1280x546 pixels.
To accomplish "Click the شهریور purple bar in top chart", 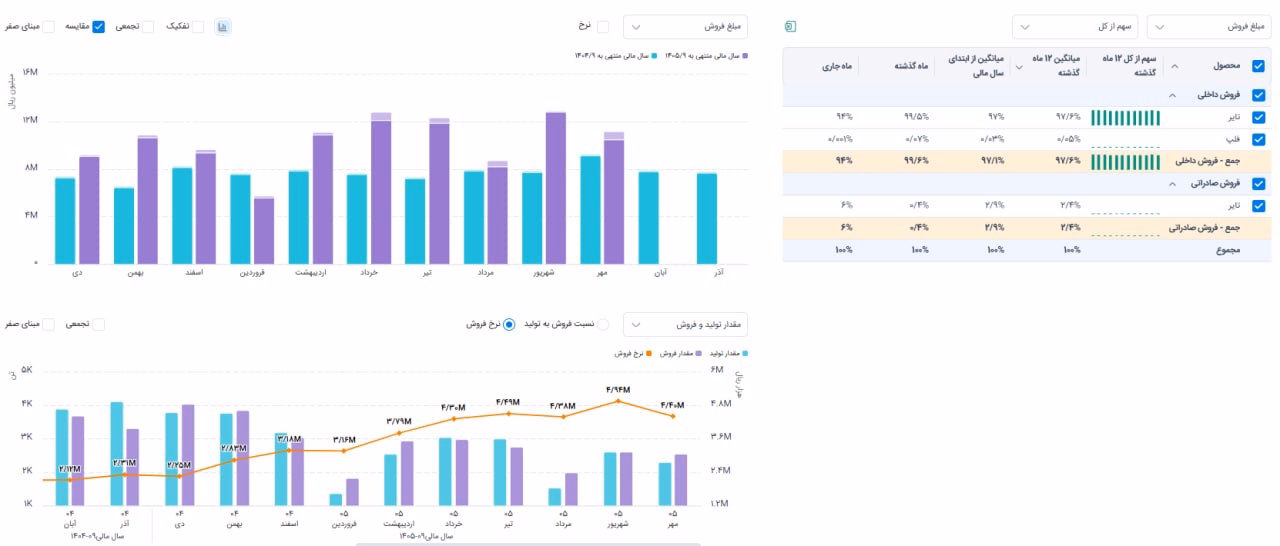I will click(556, 188).
